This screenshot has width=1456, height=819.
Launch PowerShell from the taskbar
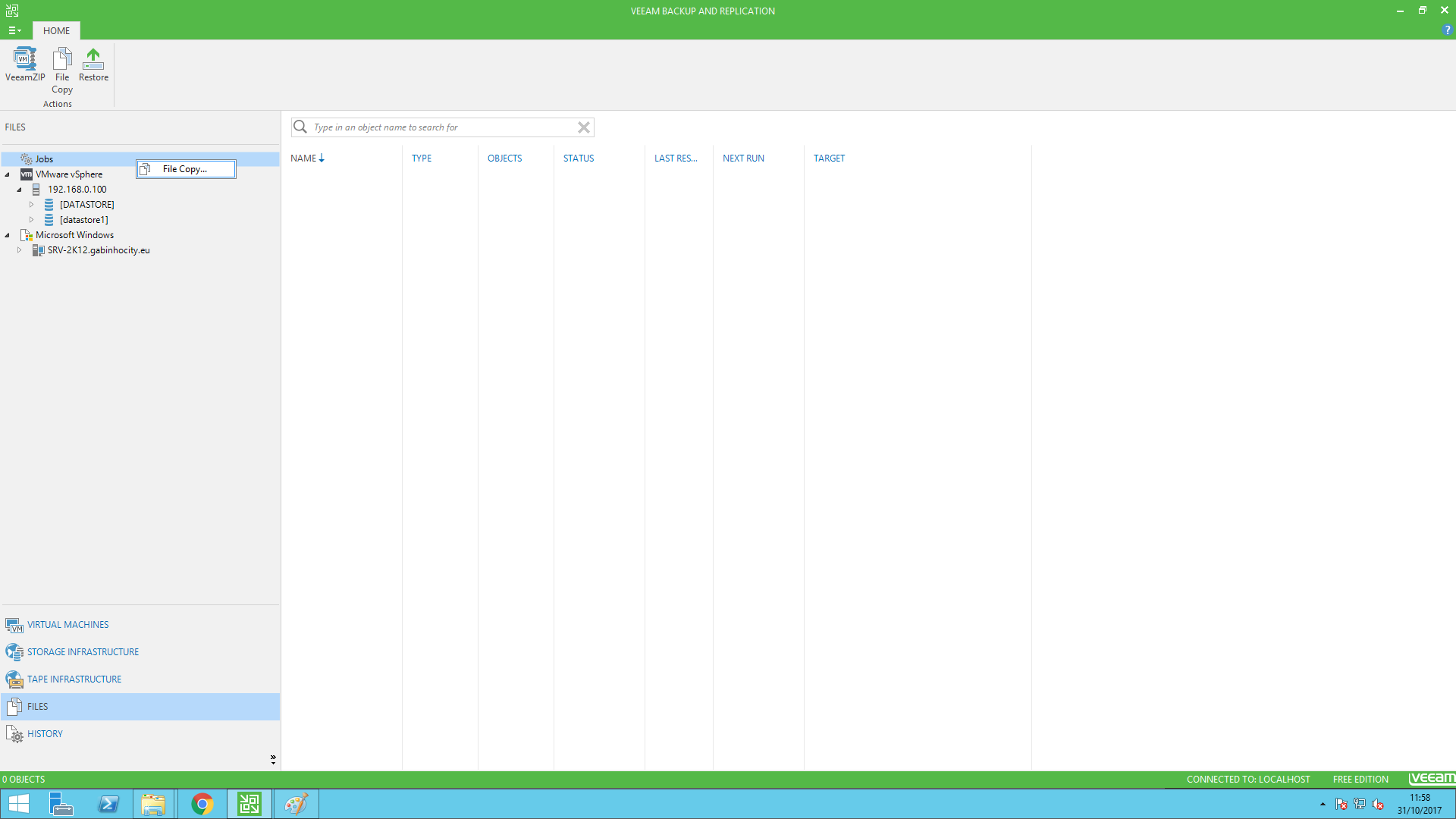point(108,804)
